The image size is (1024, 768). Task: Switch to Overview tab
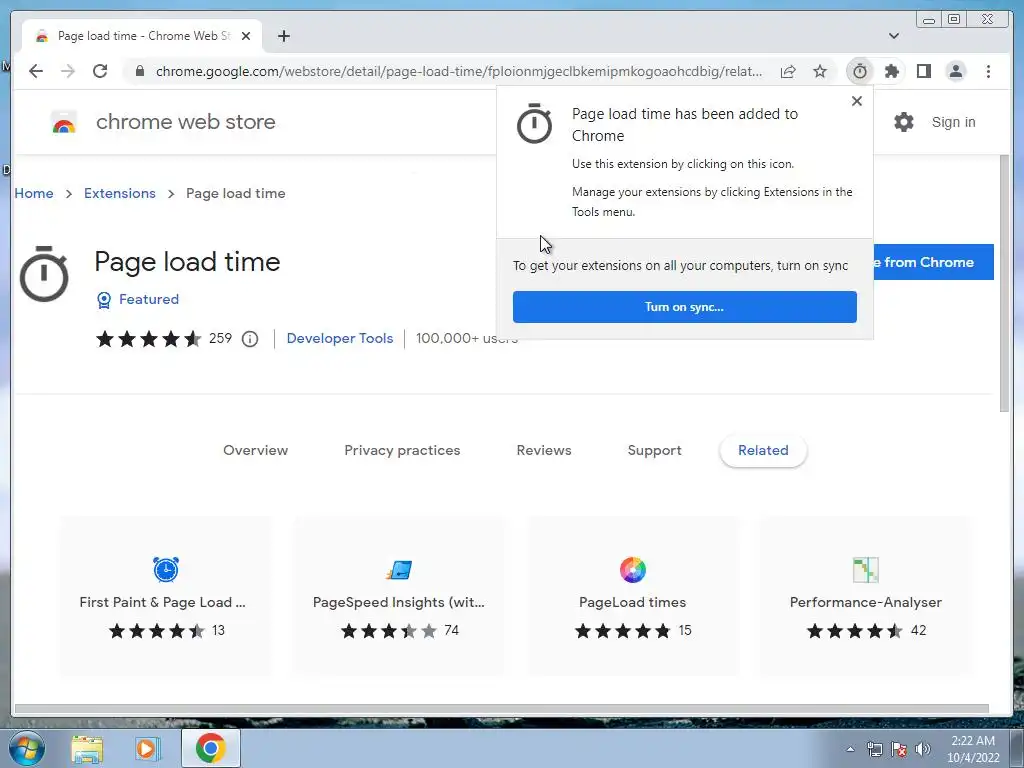[255, 450]
